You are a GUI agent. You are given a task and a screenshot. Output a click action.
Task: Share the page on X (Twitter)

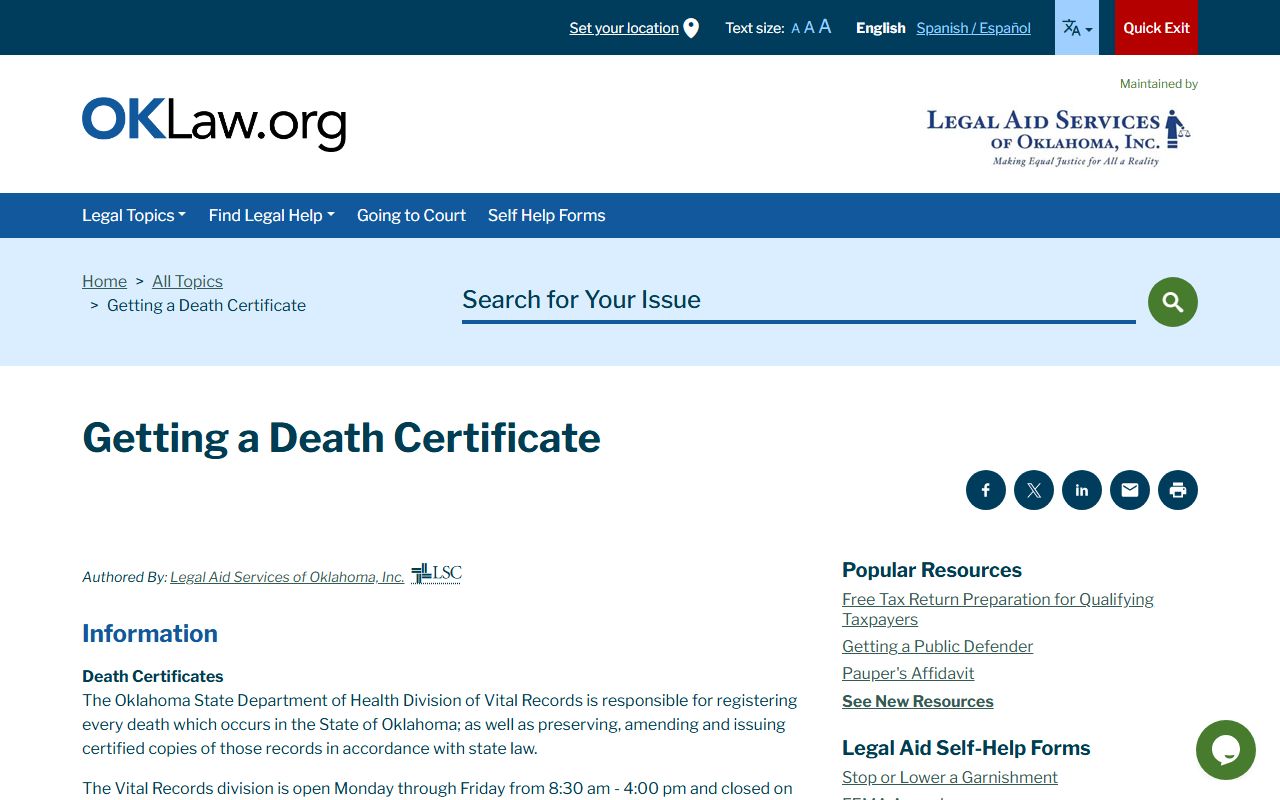(x=1034, y=490)
